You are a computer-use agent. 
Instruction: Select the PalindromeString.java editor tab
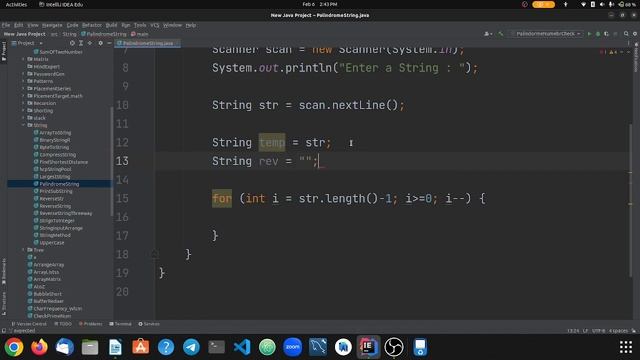click(x=148, y=43)
